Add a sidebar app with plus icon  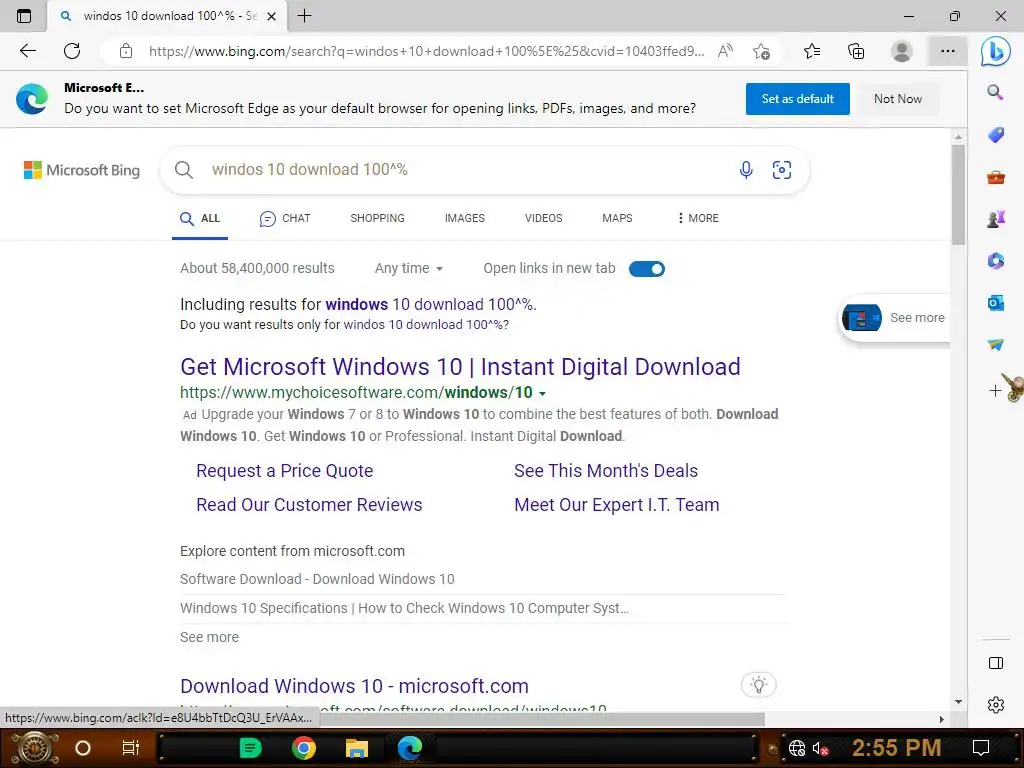995,391
